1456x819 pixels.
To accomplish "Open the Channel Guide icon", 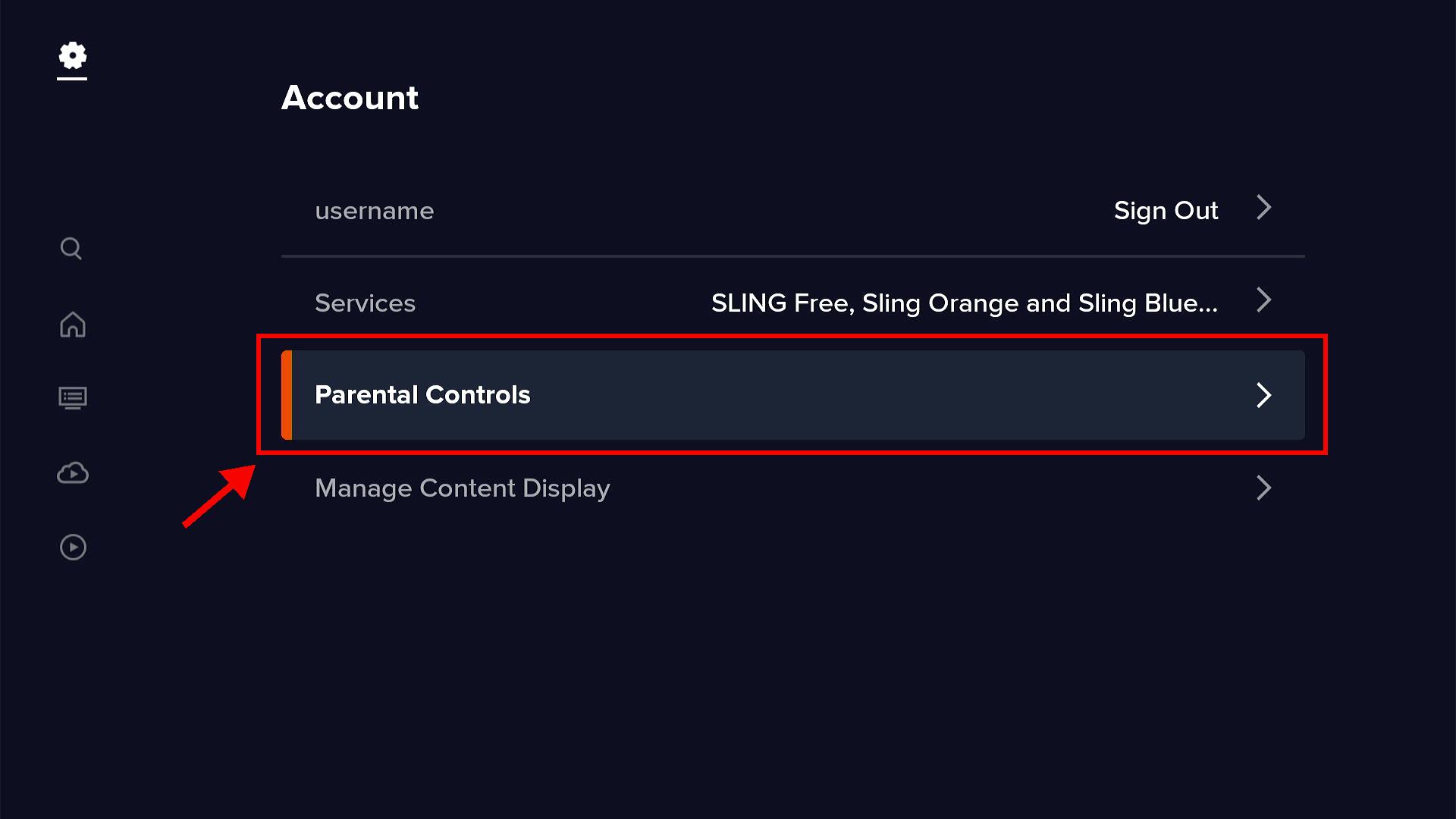I will (71, 397).
